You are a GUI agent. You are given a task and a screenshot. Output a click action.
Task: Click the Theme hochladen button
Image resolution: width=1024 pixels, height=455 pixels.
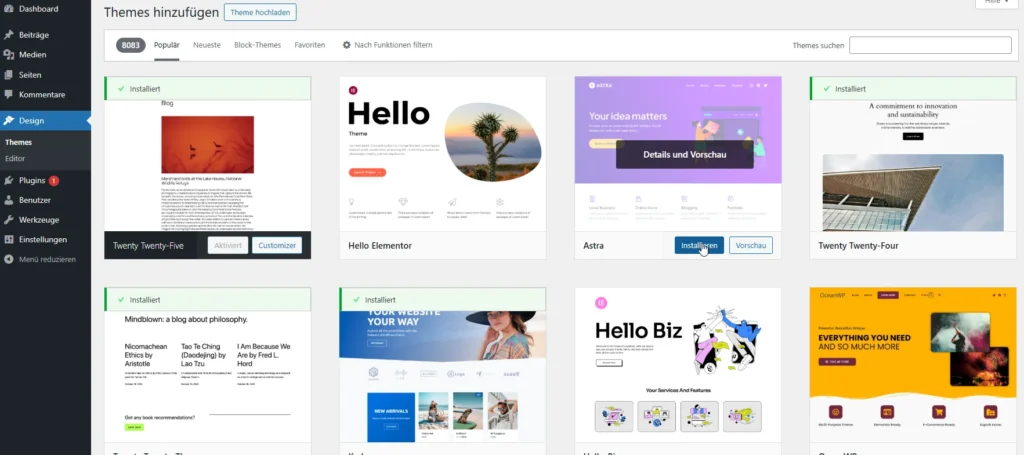point(260,12)
